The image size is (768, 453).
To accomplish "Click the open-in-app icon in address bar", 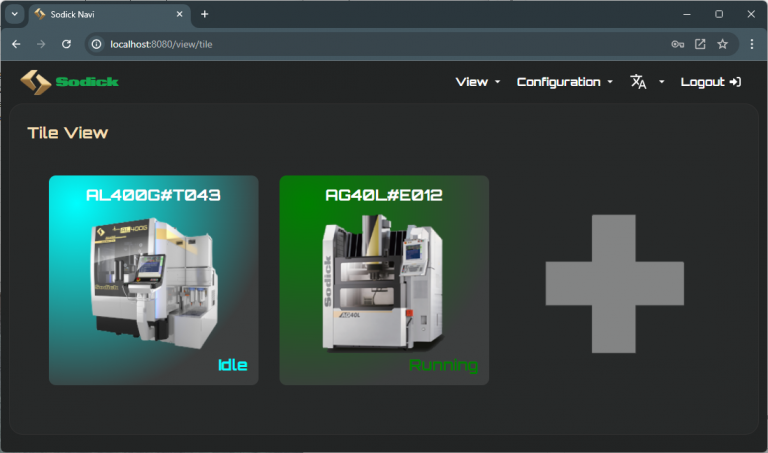I will 700,44.
